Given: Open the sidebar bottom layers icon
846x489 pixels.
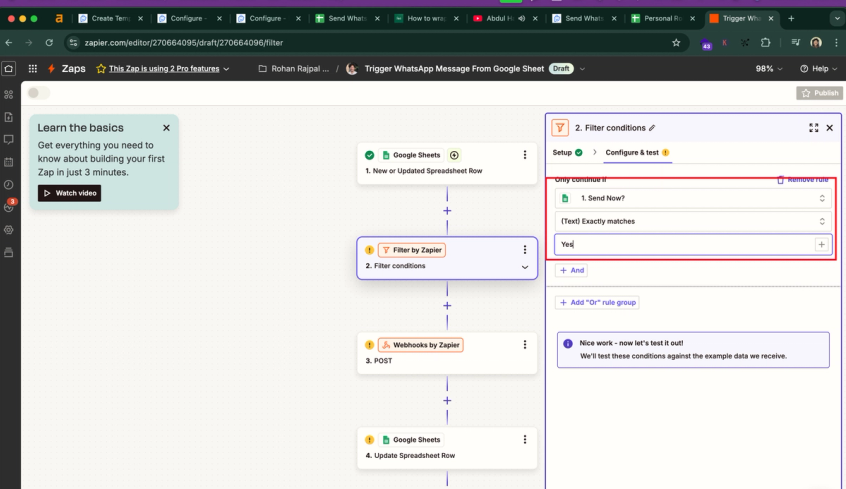Looking at the screenshot, I should pyautogui.click(x=9, y=253).
